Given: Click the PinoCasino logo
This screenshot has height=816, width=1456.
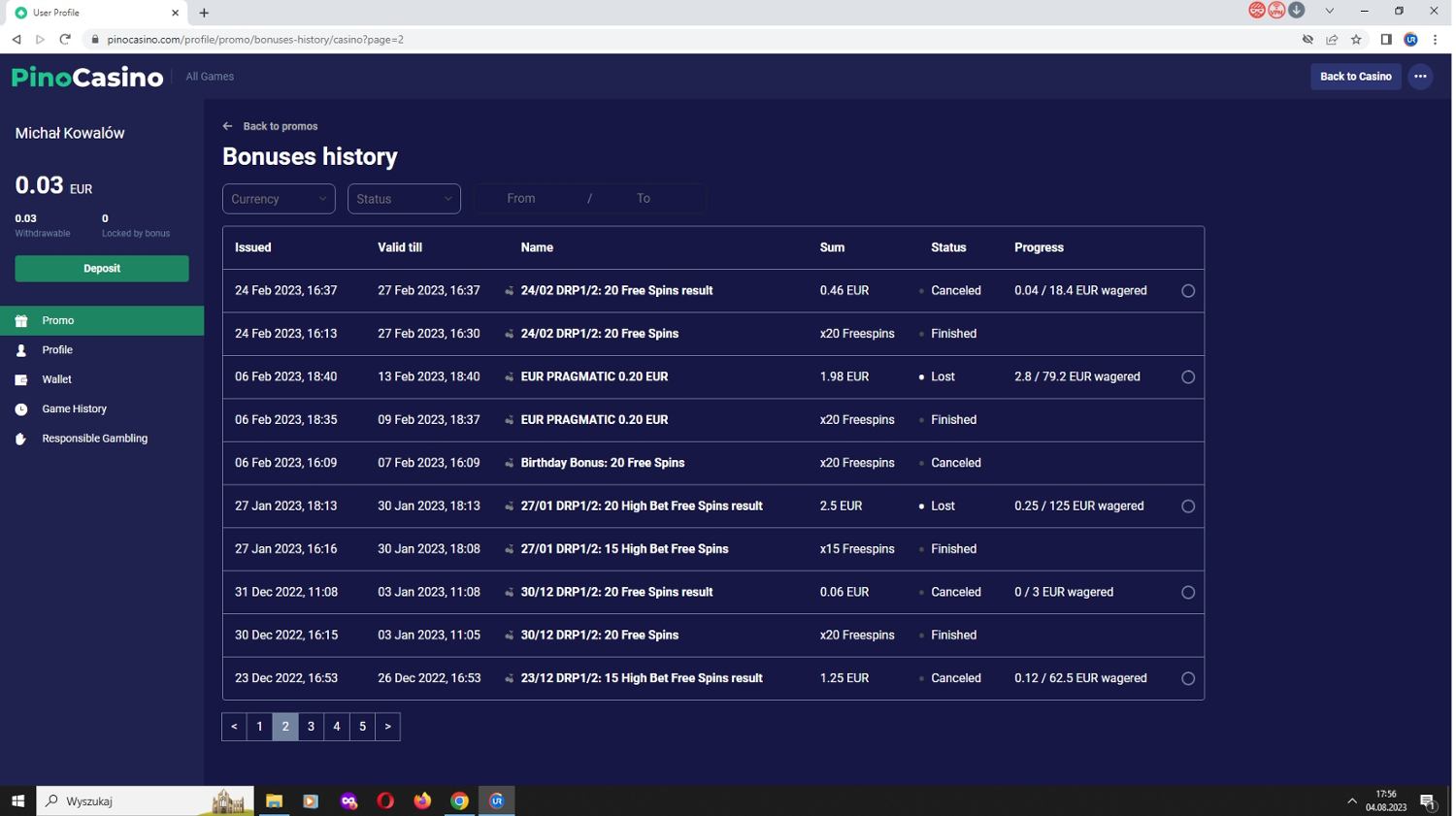Looking at the screenshot, I should (87, 78).
